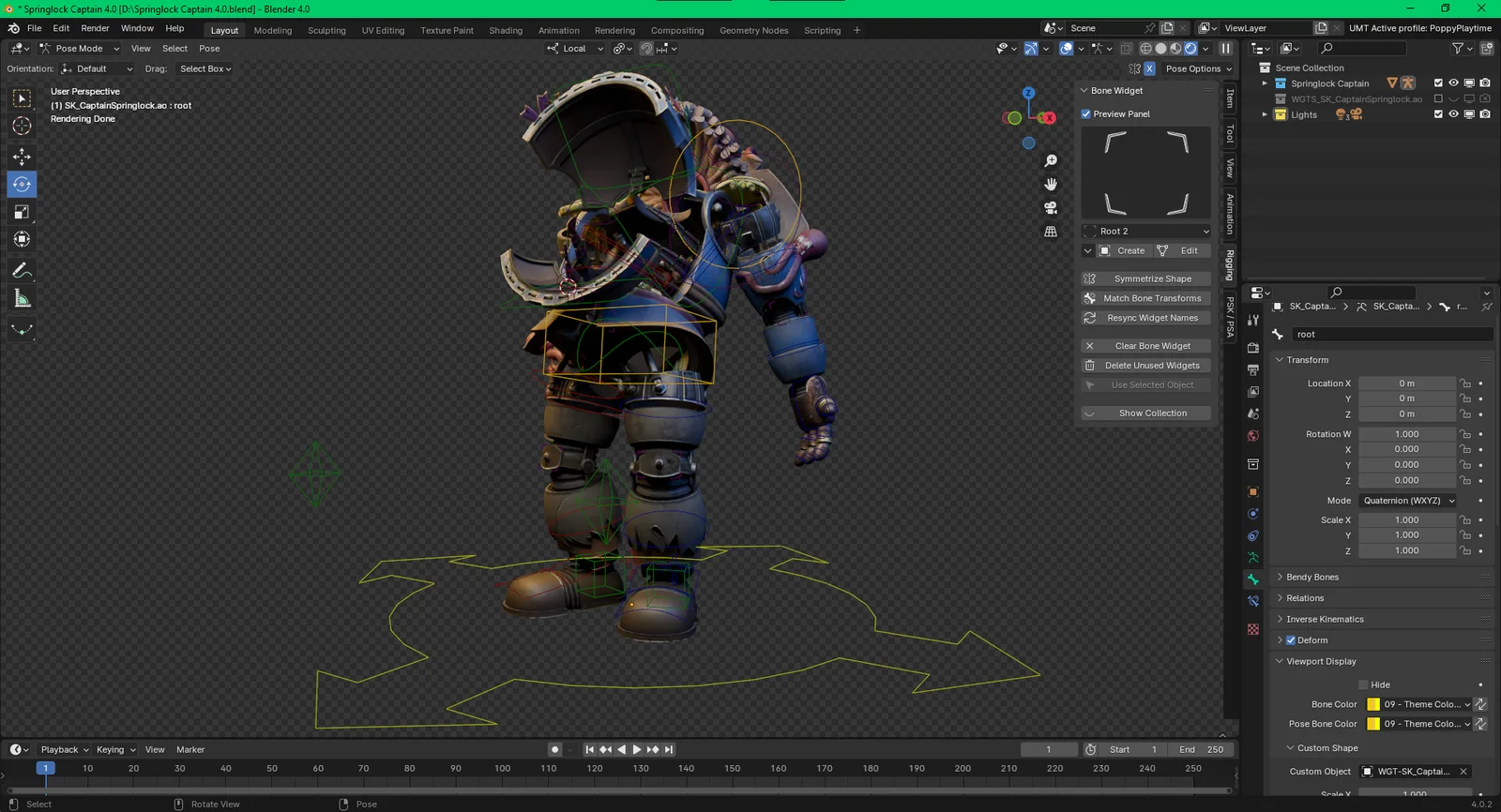Screen dimensions: 1501x812
Task: Disable the Deform checkbox
Action: (1291, 640)
